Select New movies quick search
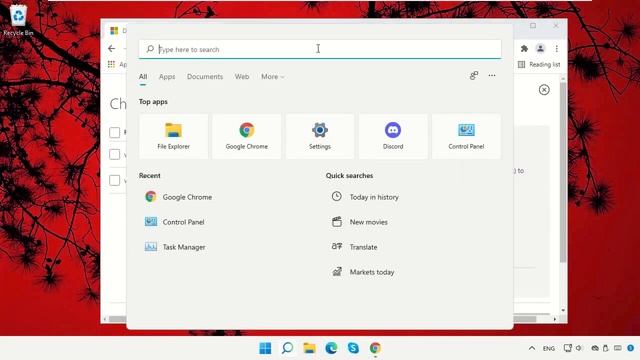This screenshot has width=640, height=360. [x=360, y=222]
